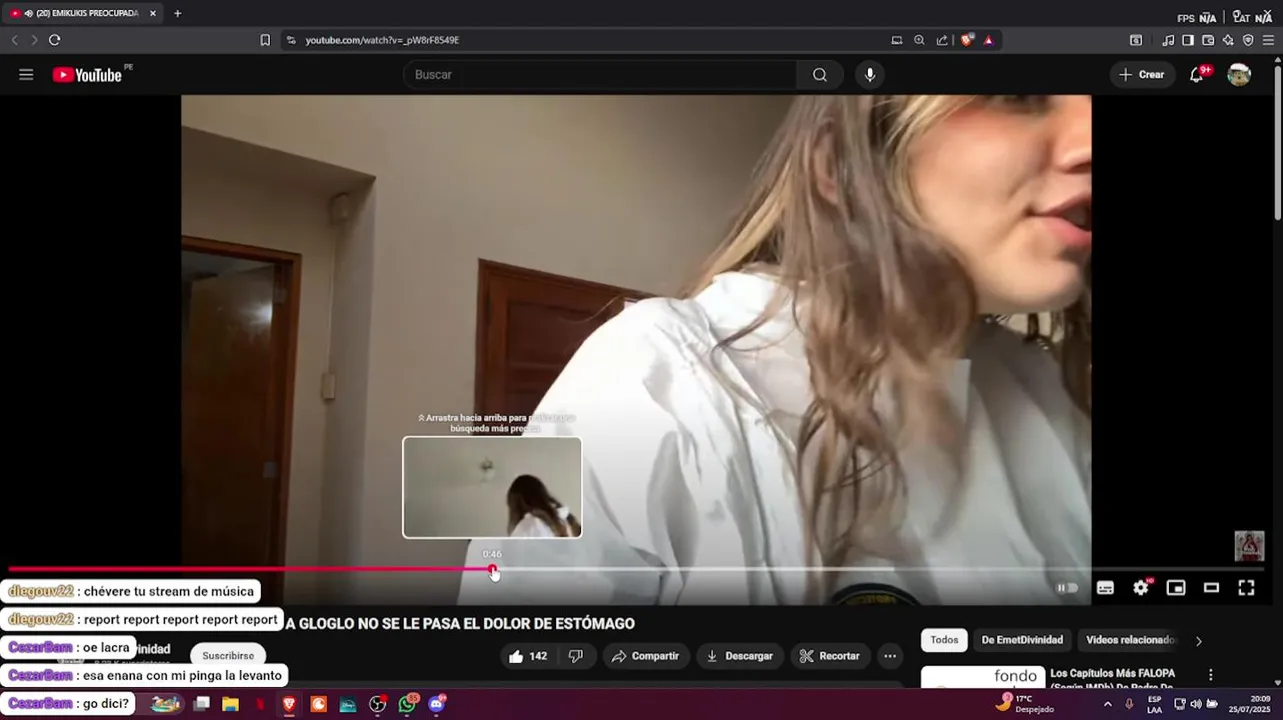The image size is (1283, 720).
Task: Close the EMIKUKIS PREOCUPADA tab
Action: point(153,14)
